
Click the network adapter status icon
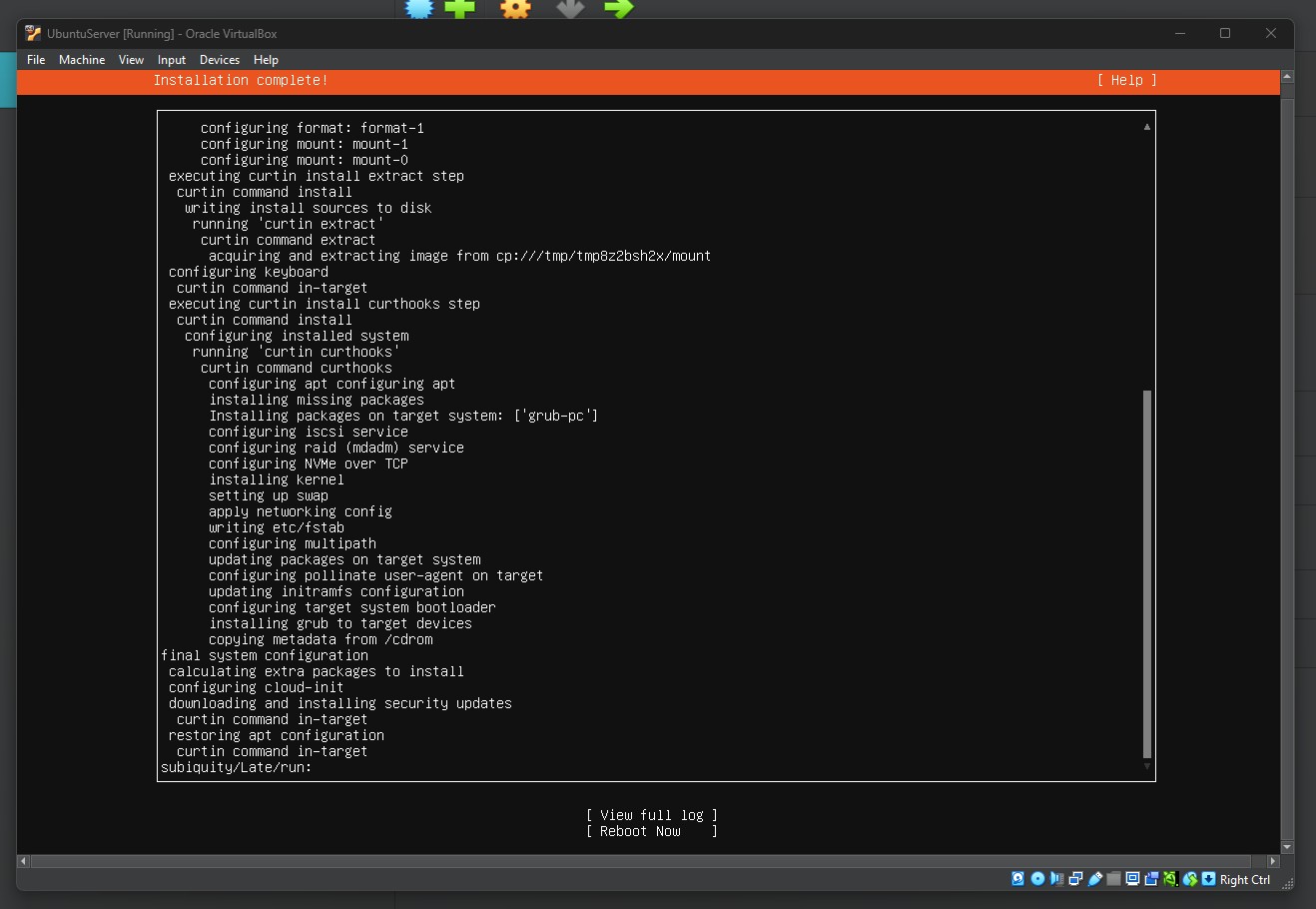1075,879
